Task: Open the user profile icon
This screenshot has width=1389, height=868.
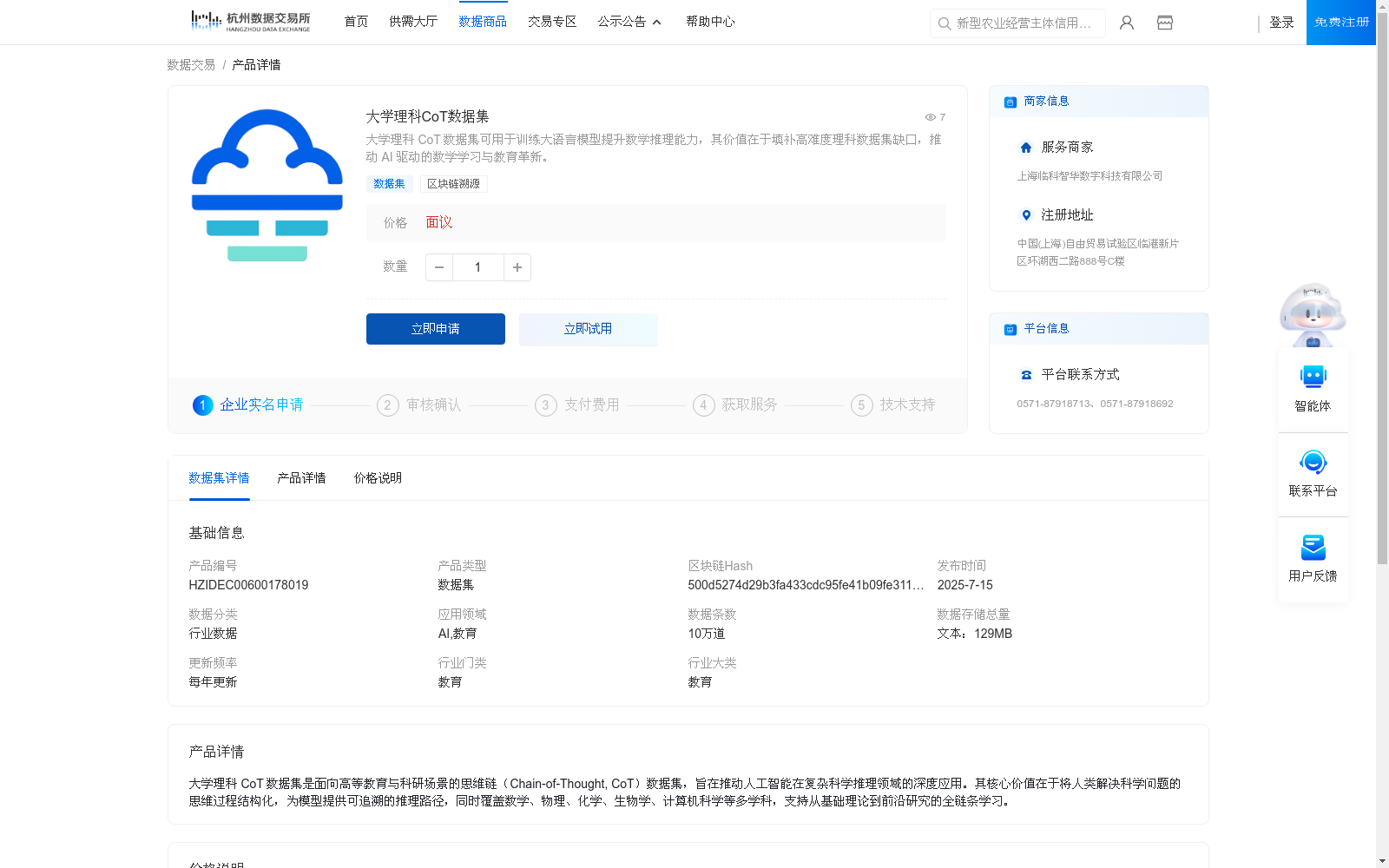Action: 1127,23
